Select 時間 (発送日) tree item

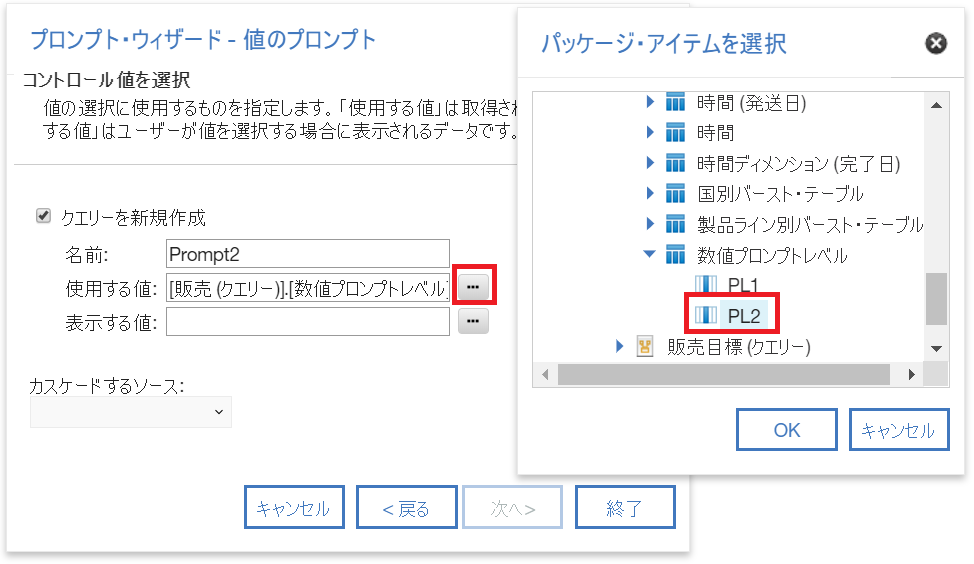tap(751, 102)
